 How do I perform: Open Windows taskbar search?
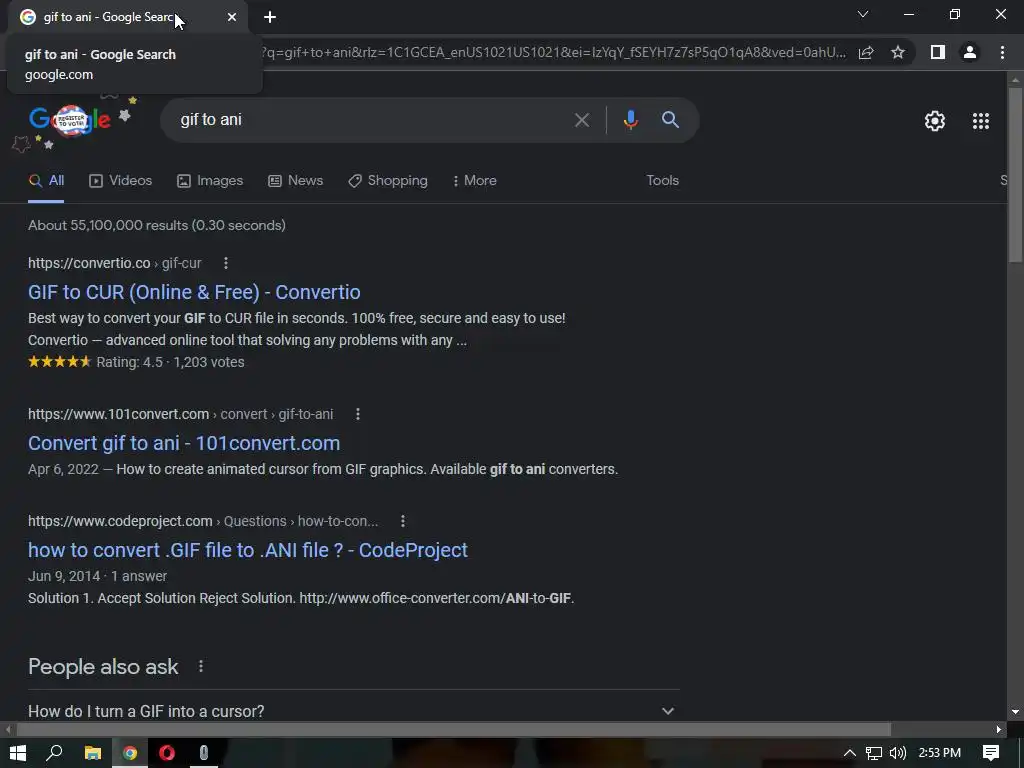tap(54, 753)
